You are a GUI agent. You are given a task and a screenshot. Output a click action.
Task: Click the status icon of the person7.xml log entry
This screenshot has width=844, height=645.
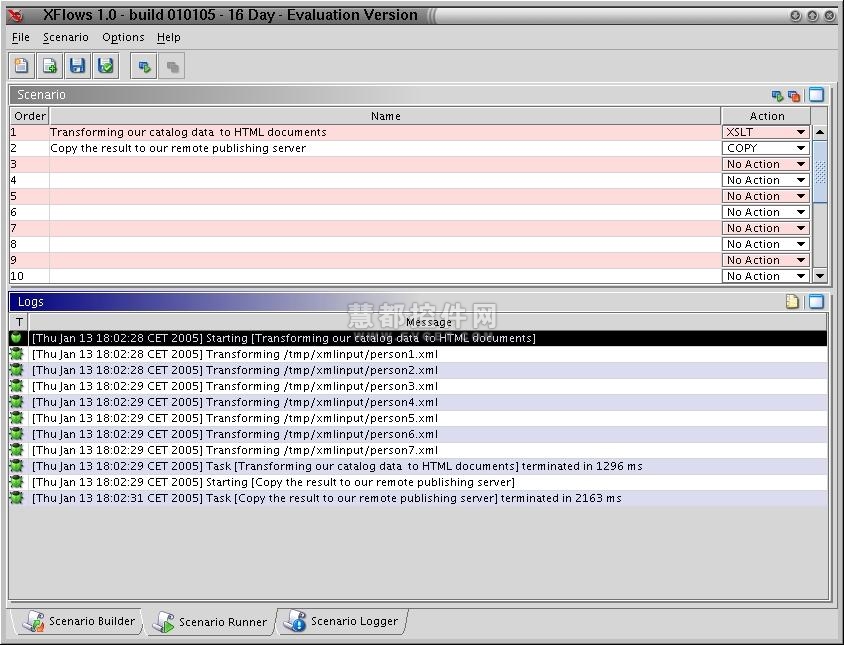(16, 450)
